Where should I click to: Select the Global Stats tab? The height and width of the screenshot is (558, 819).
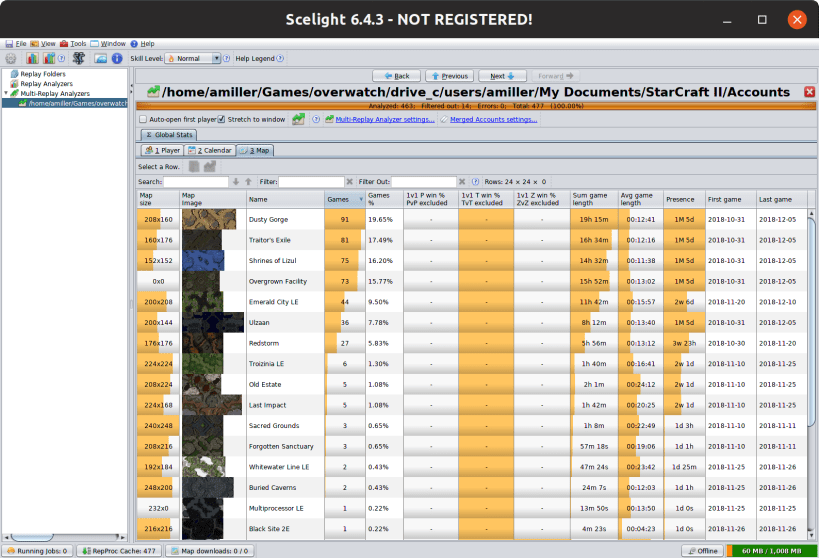(x=169, y=135)
